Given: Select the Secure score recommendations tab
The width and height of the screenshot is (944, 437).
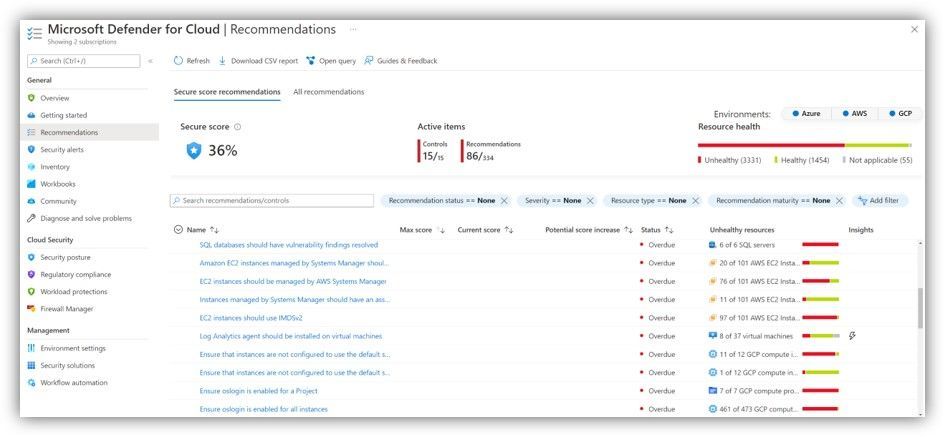Looking at the screenshot, I should point(227,92).
